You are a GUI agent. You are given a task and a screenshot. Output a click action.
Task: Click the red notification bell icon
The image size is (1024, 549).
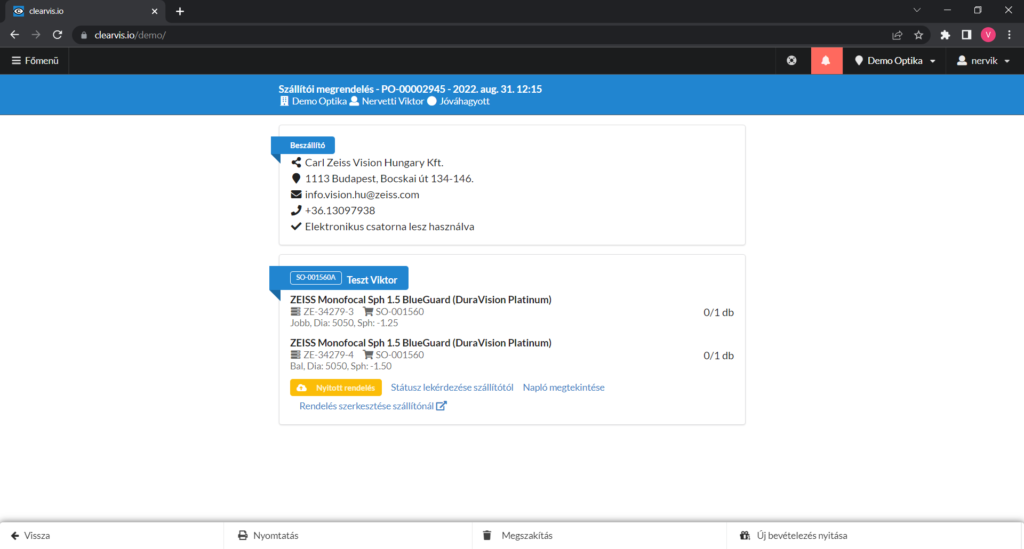[826, 61]
